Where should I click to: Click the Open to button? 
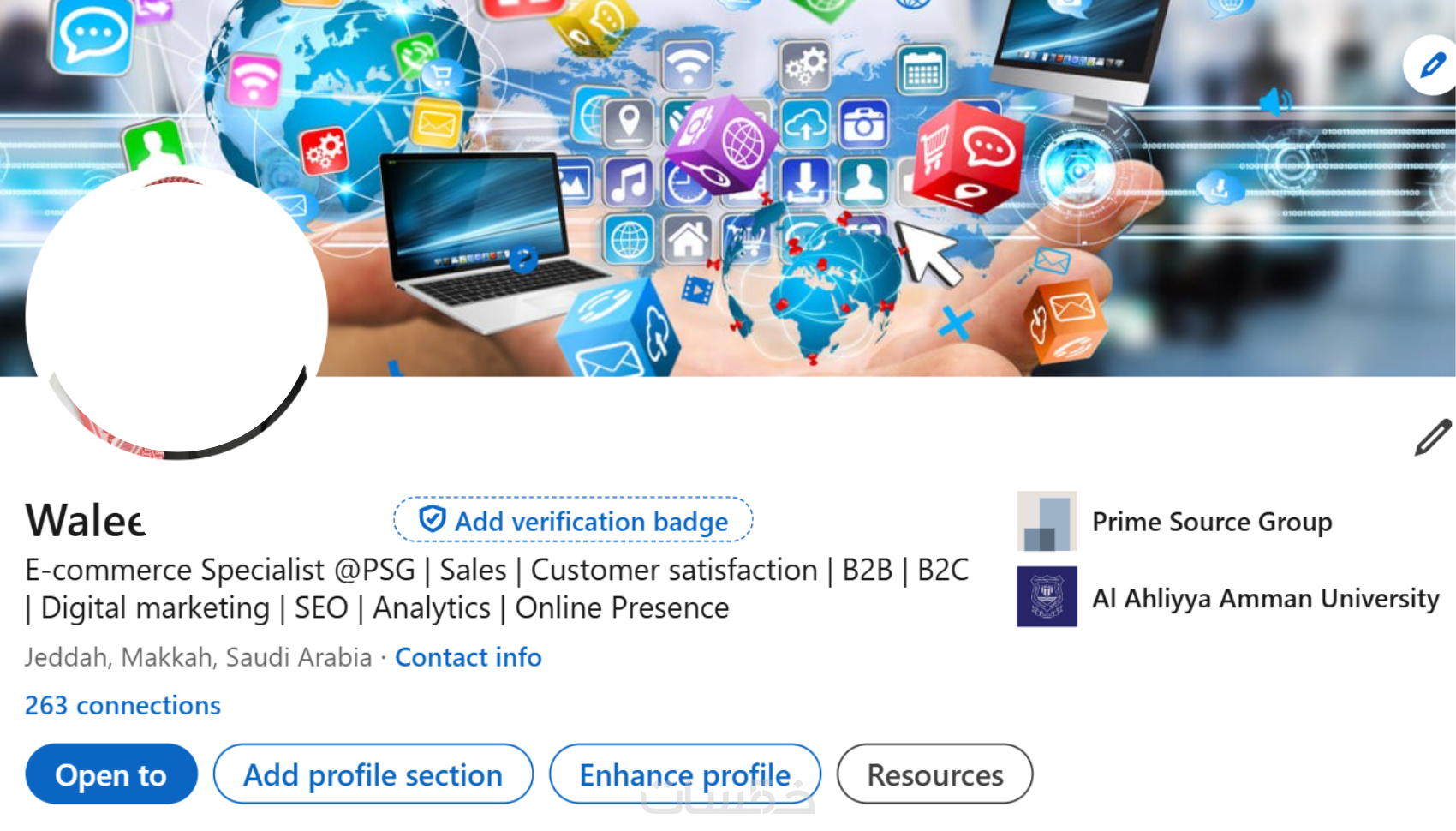[111, 774]
